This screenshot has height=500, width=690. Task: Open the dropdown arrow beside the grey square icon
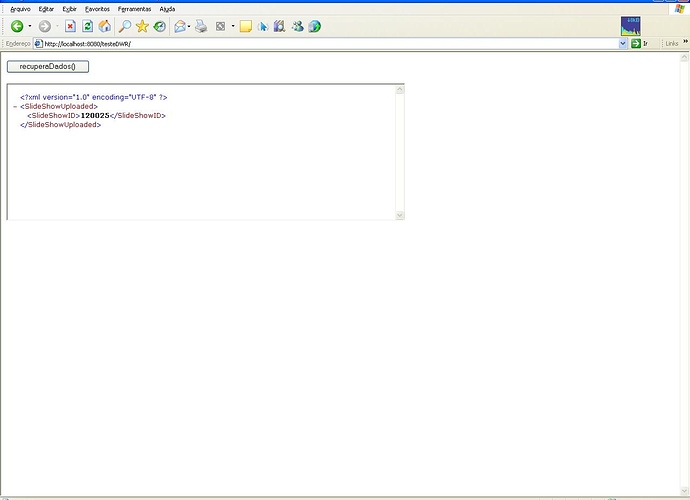click(233, 26)
